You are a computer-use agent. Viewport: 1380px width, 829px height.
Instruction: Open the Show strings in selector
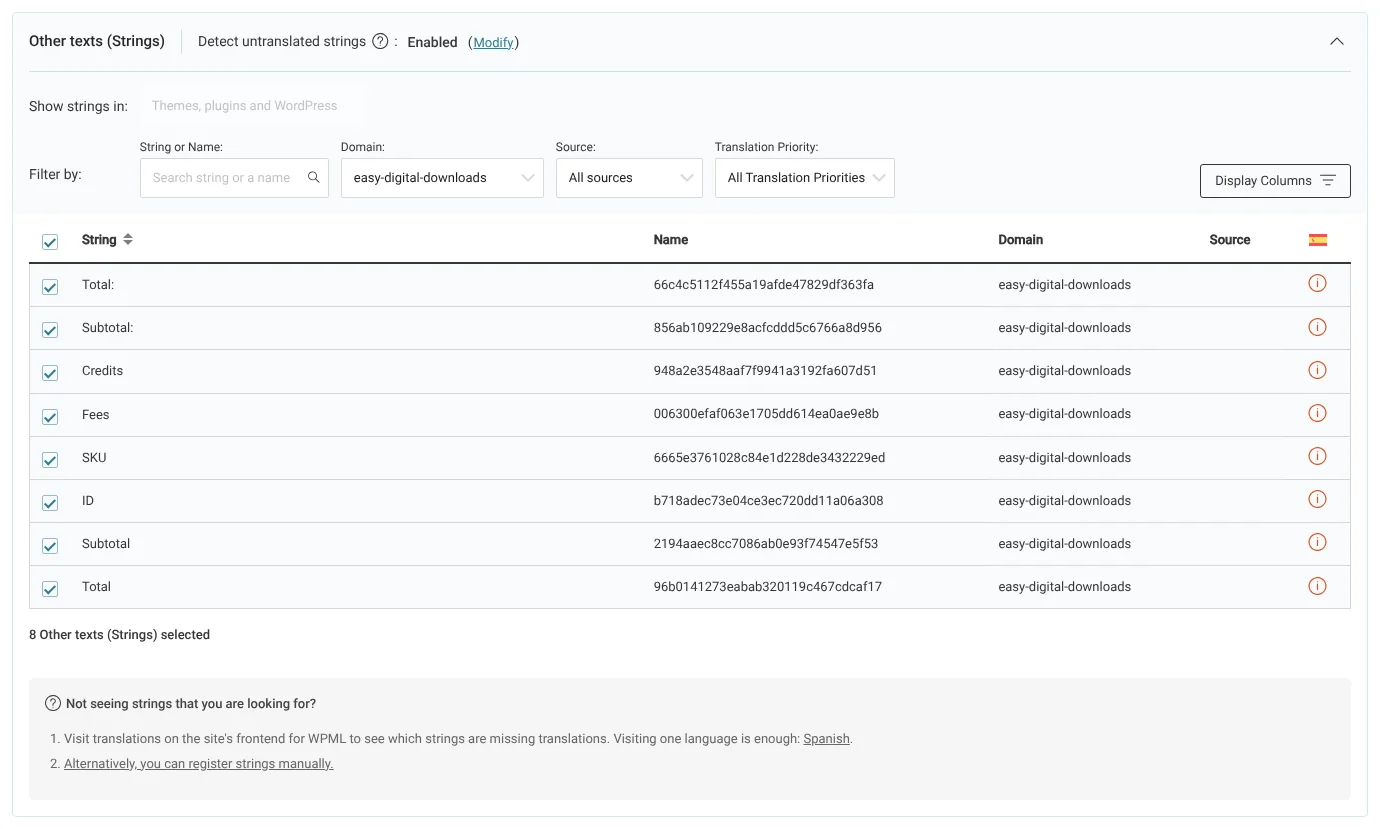point(252,105)
